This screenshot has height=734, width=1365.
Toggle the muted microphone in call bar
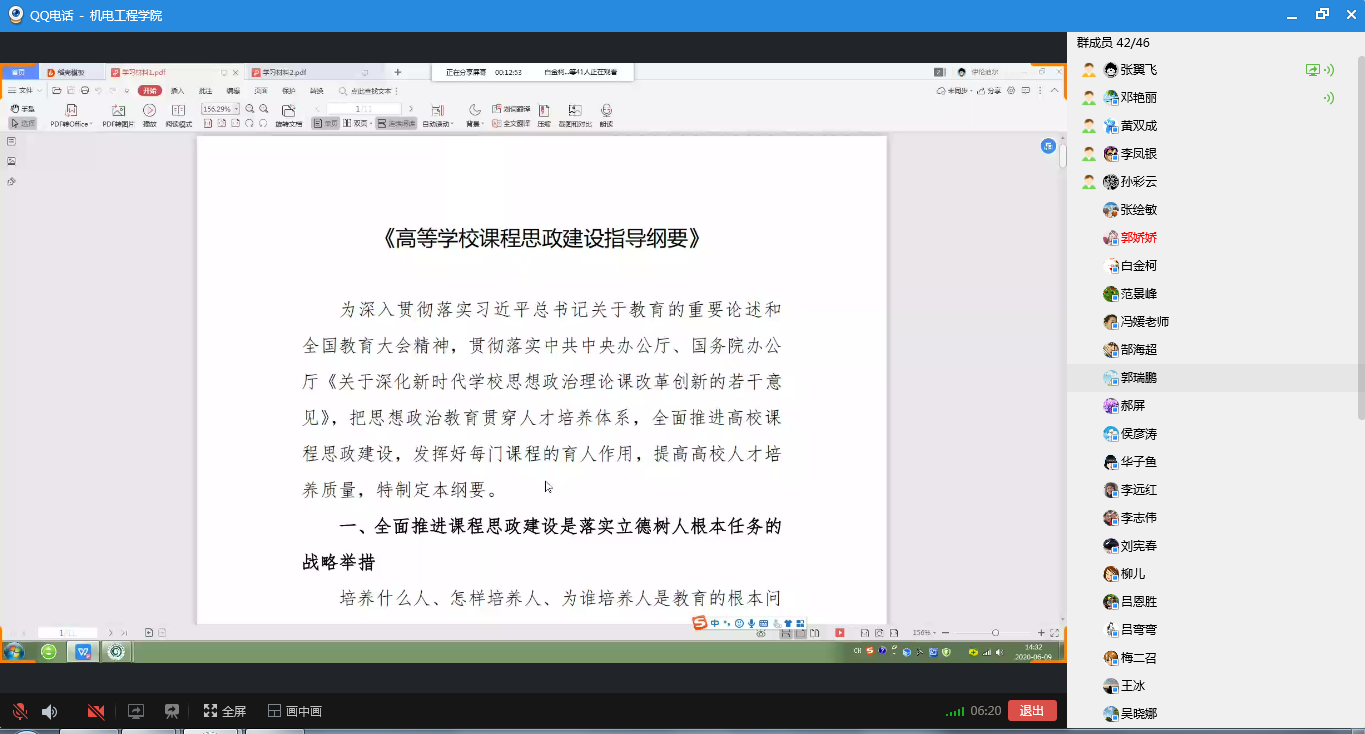point(19,712)
